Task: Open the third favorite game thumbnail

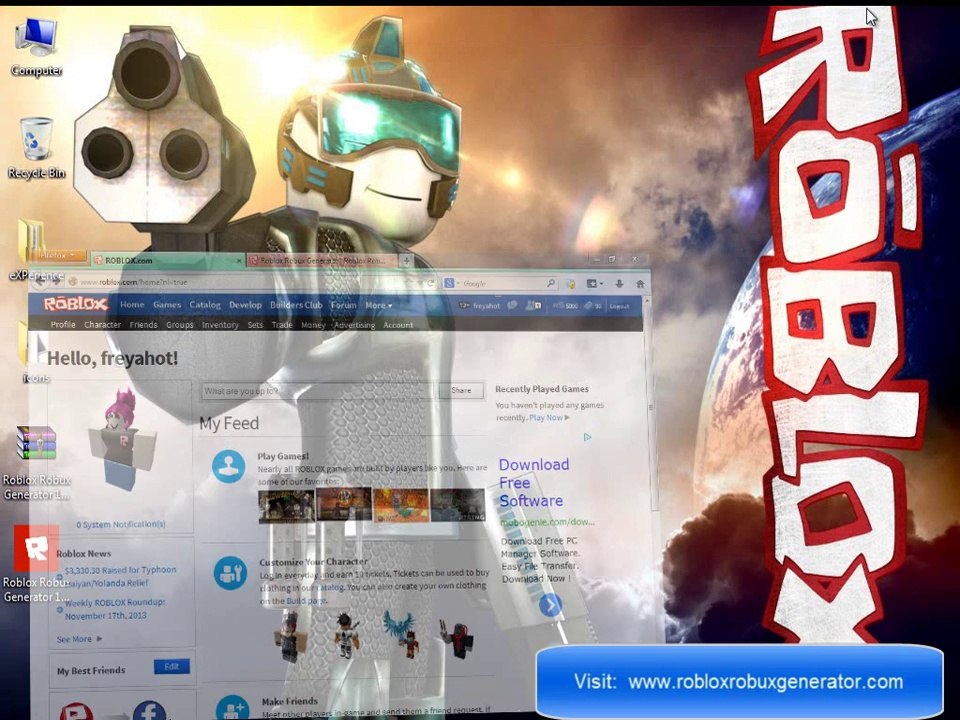Action: (401, 504)
